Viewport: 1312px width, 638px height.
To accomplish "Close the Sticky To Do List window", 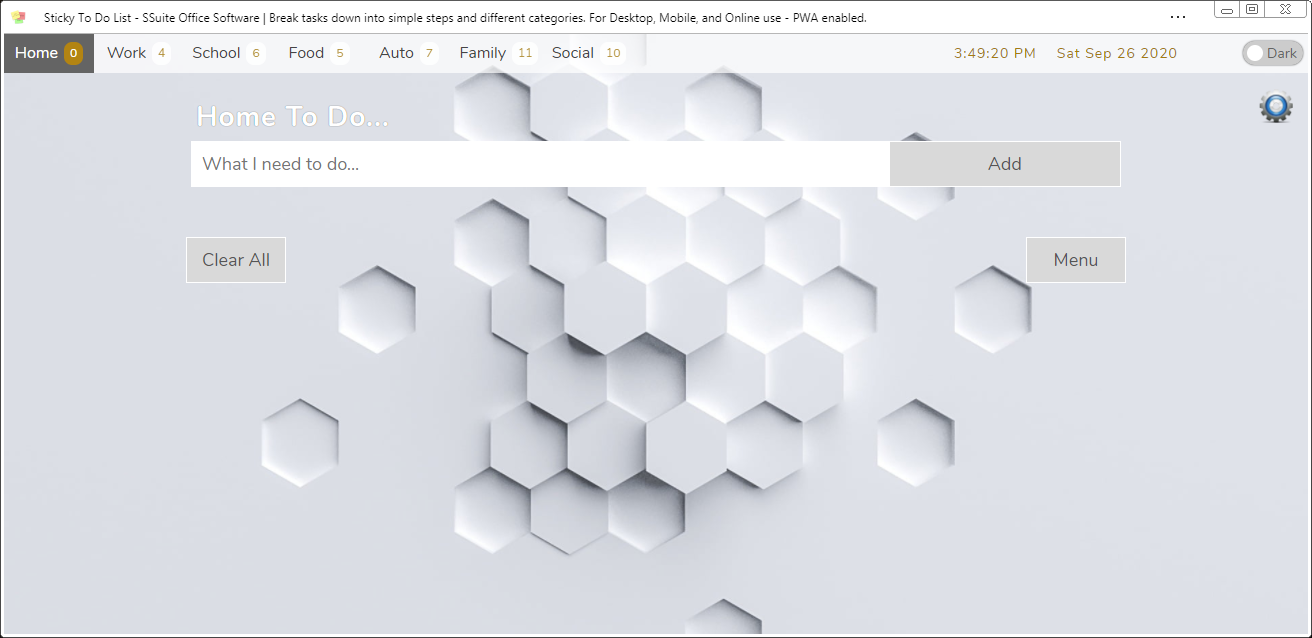I will pos(1284,10).
